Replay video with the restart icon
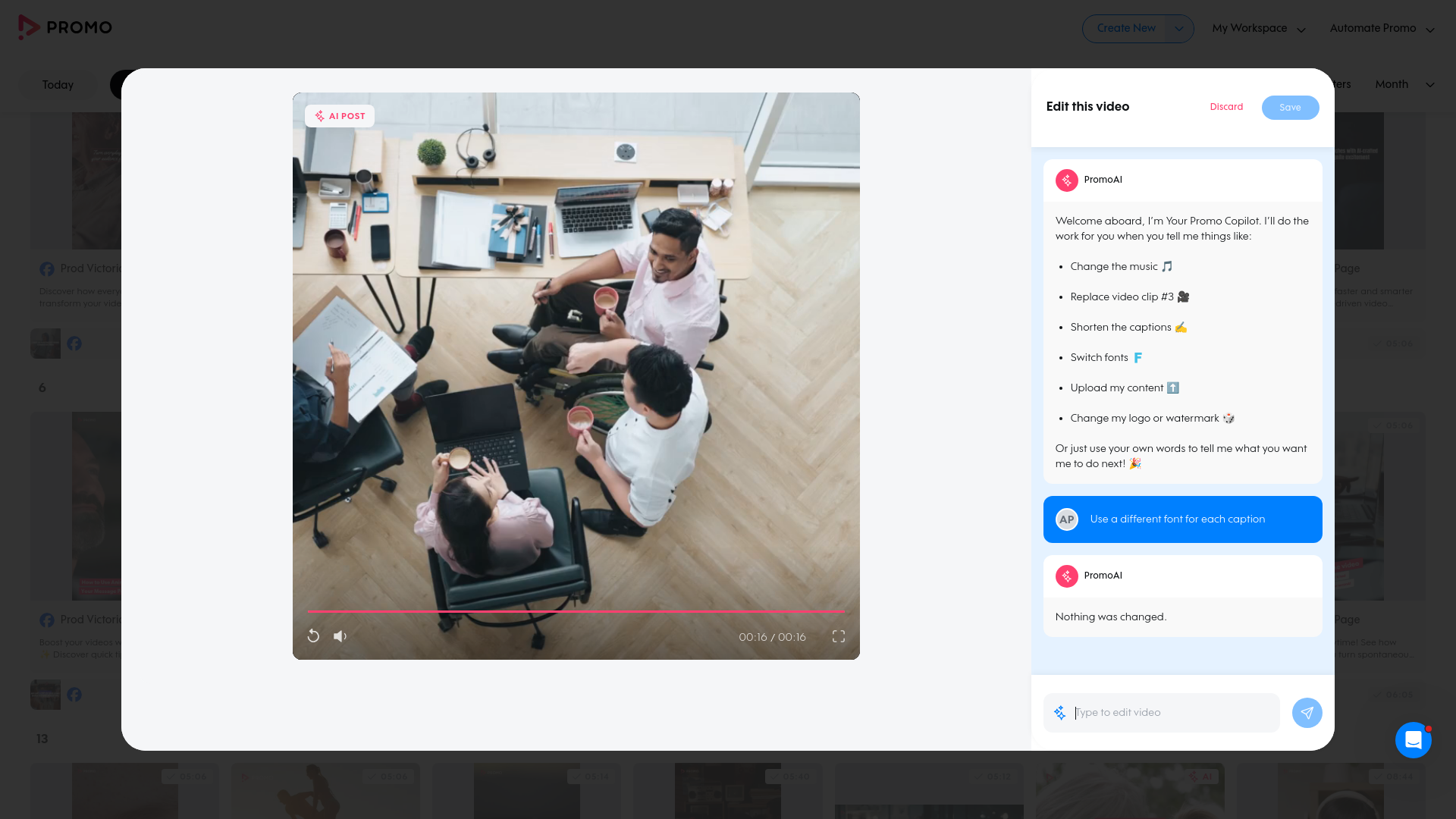The width and height of the screenshot is (1456, 819). pyautogui.click(x=313, y=636)
